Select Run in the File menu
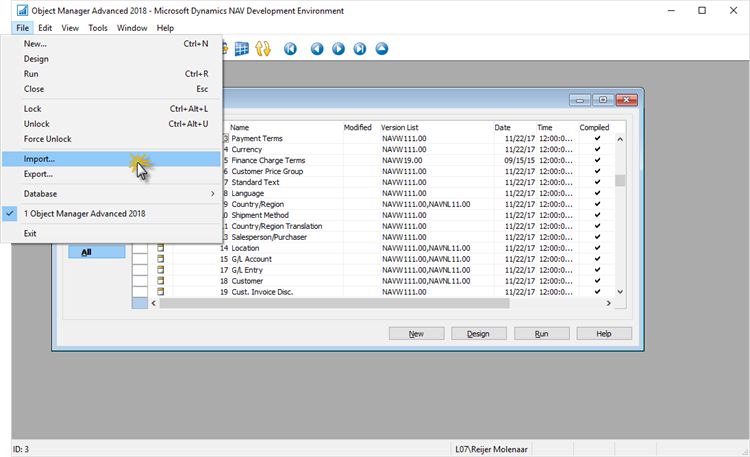 [111, 74]
